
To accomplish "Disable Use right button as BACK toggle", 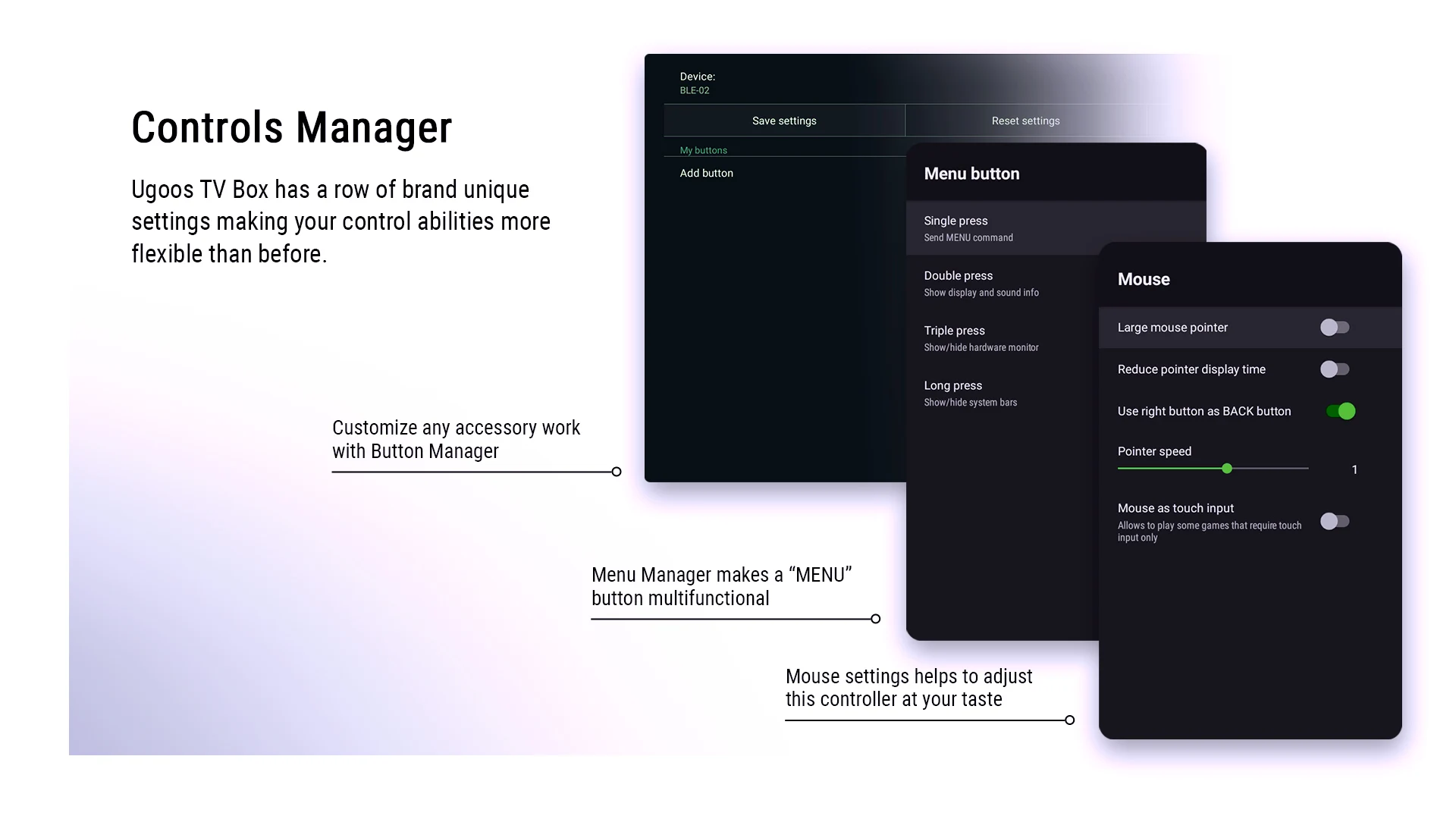I will pos(1341,411).
